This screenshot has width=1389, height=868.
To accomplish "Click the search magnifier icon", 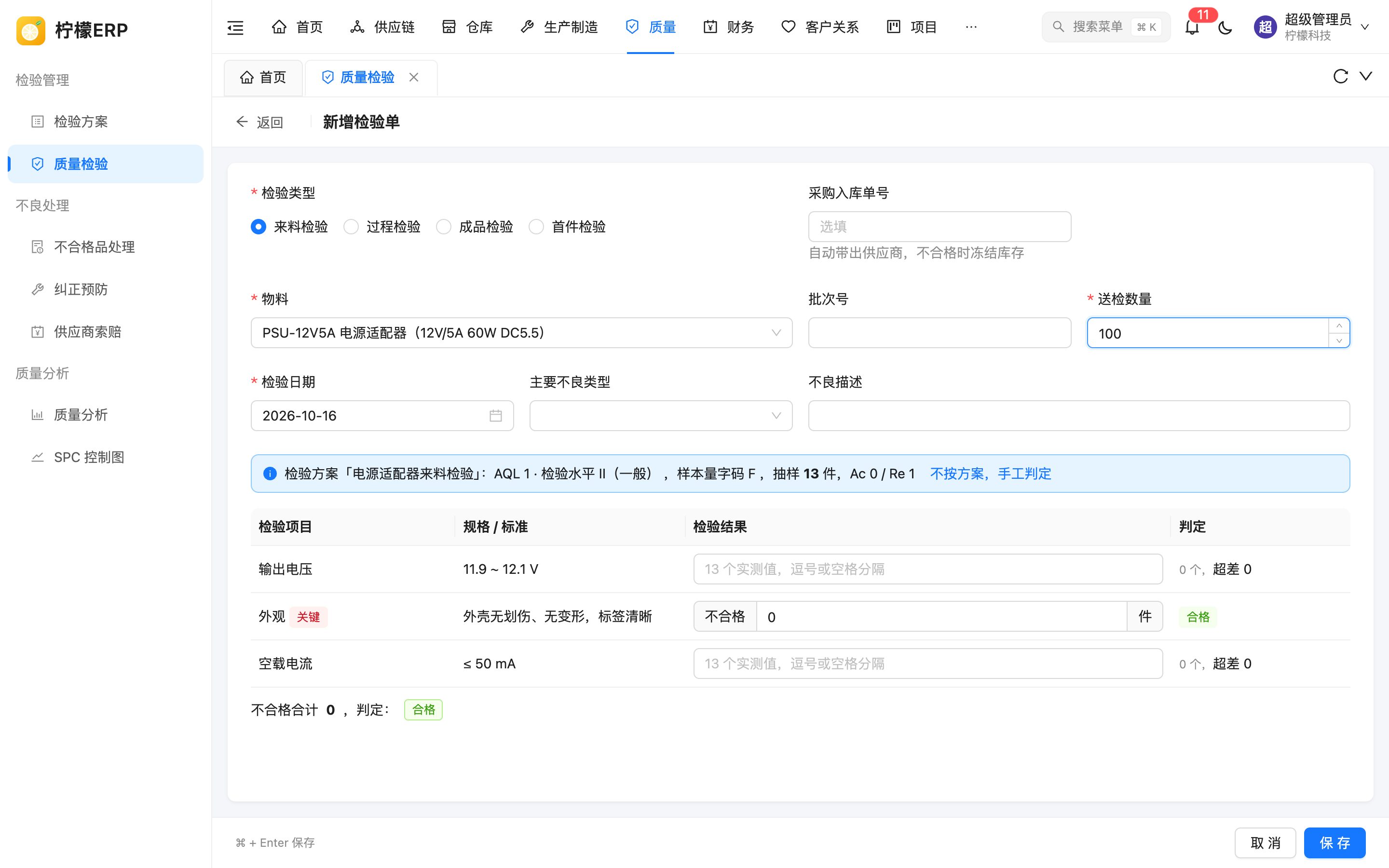I will point(1058,27).
